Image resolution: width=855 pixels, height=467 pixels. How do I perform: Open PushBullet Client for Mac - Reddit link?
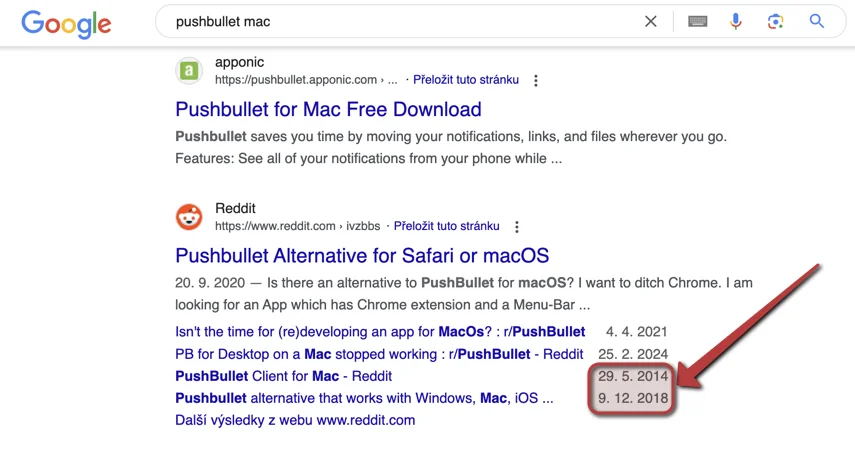pos(284,376)
